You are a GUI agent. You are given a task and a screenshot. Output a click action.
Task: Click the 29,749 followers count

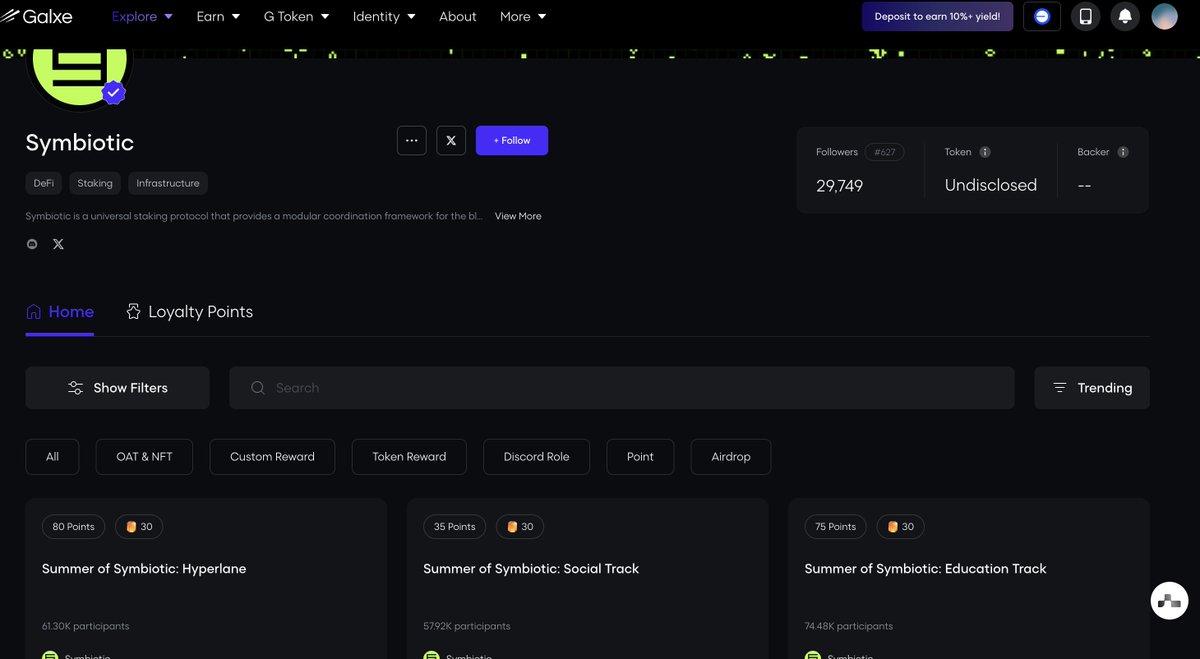pyautogui.click(x=840, y=186)
